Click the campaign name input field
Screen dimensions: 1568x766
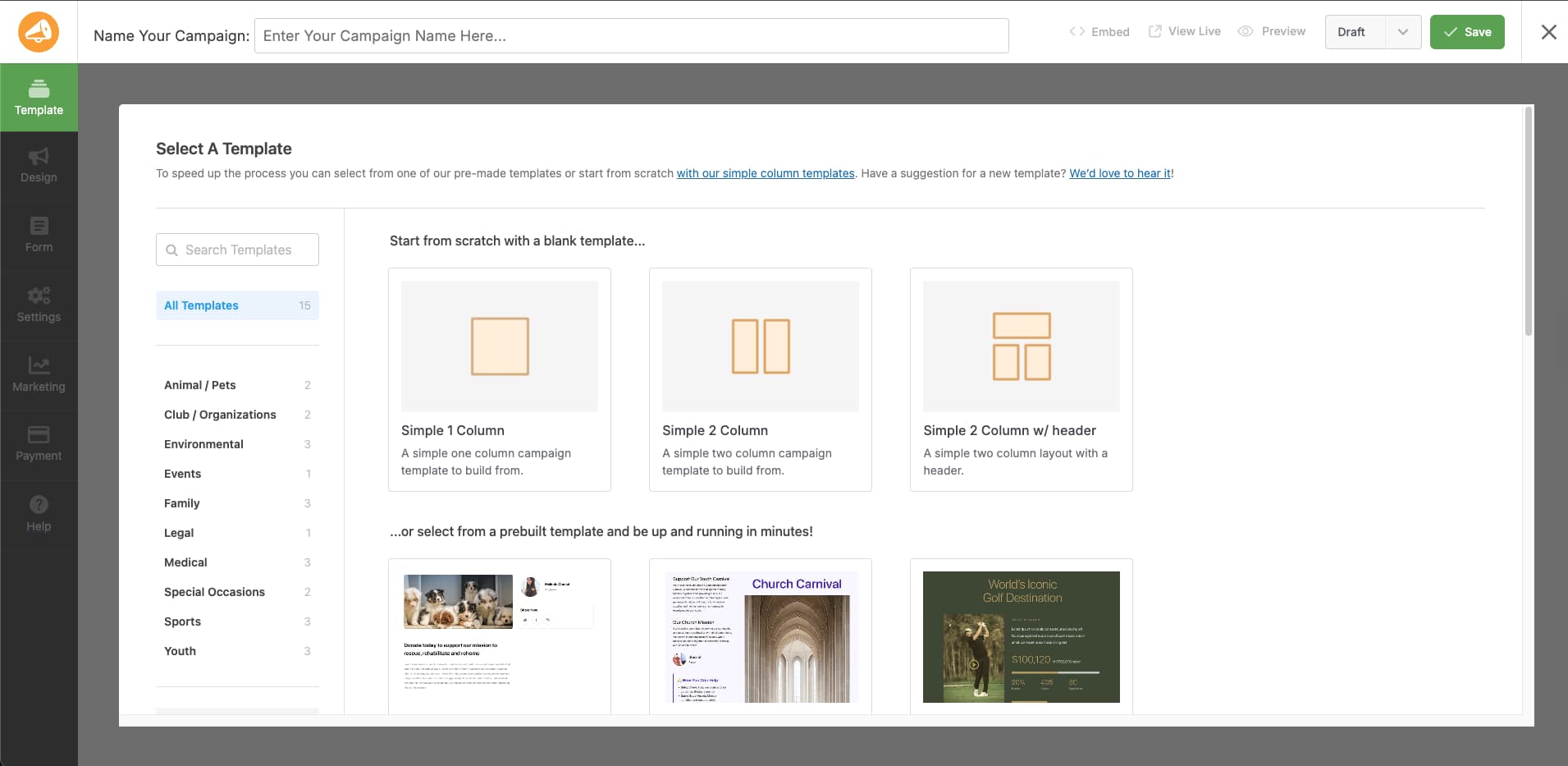[631, 36]
